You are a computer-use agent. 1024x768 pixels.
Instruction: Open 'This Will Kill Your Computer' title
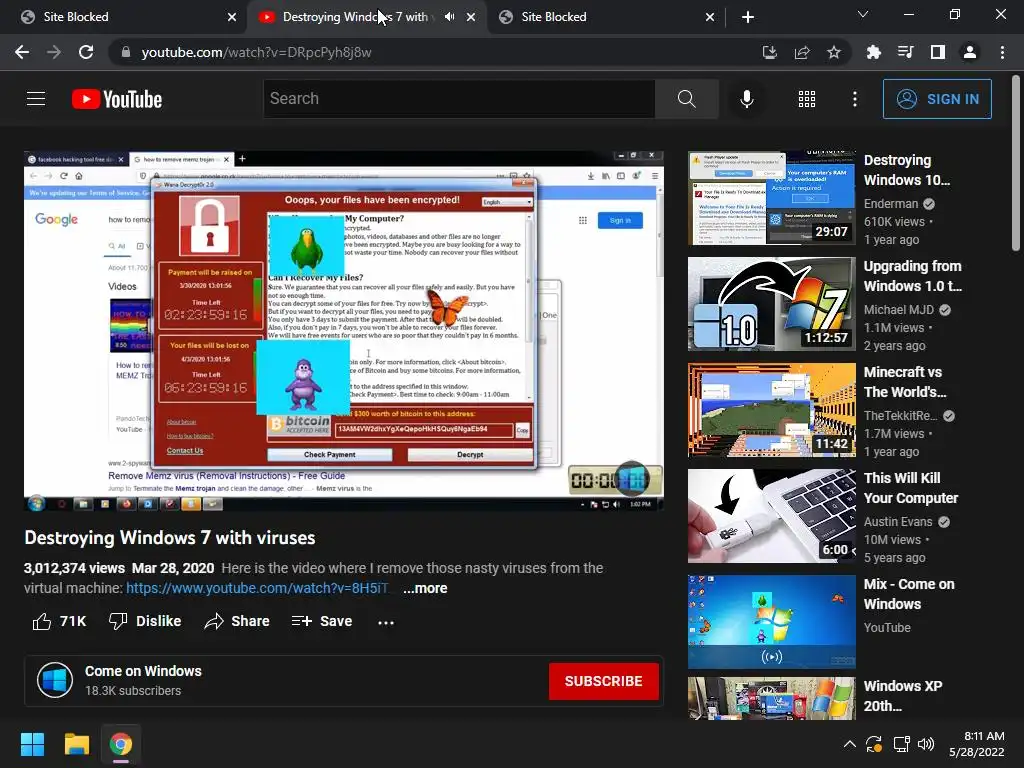[910, 488]
